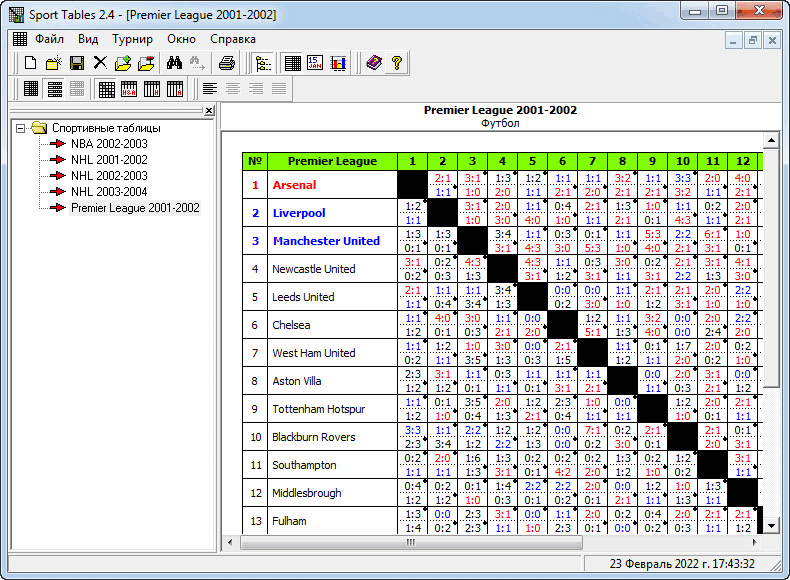Image resolution: width=790 pixels, height=580 pixels.
Task: Show home and away results with H&A icon
Action: pyautogui.click(x=129, y=89)
